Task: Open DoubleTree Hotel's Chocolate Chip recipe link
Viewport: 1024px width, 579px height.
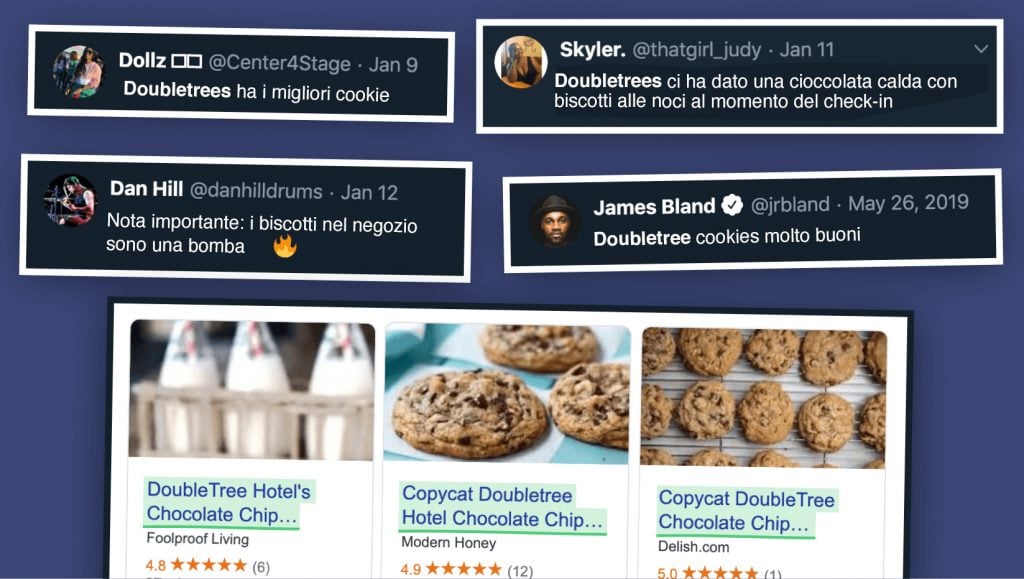Action: [229, 502]
